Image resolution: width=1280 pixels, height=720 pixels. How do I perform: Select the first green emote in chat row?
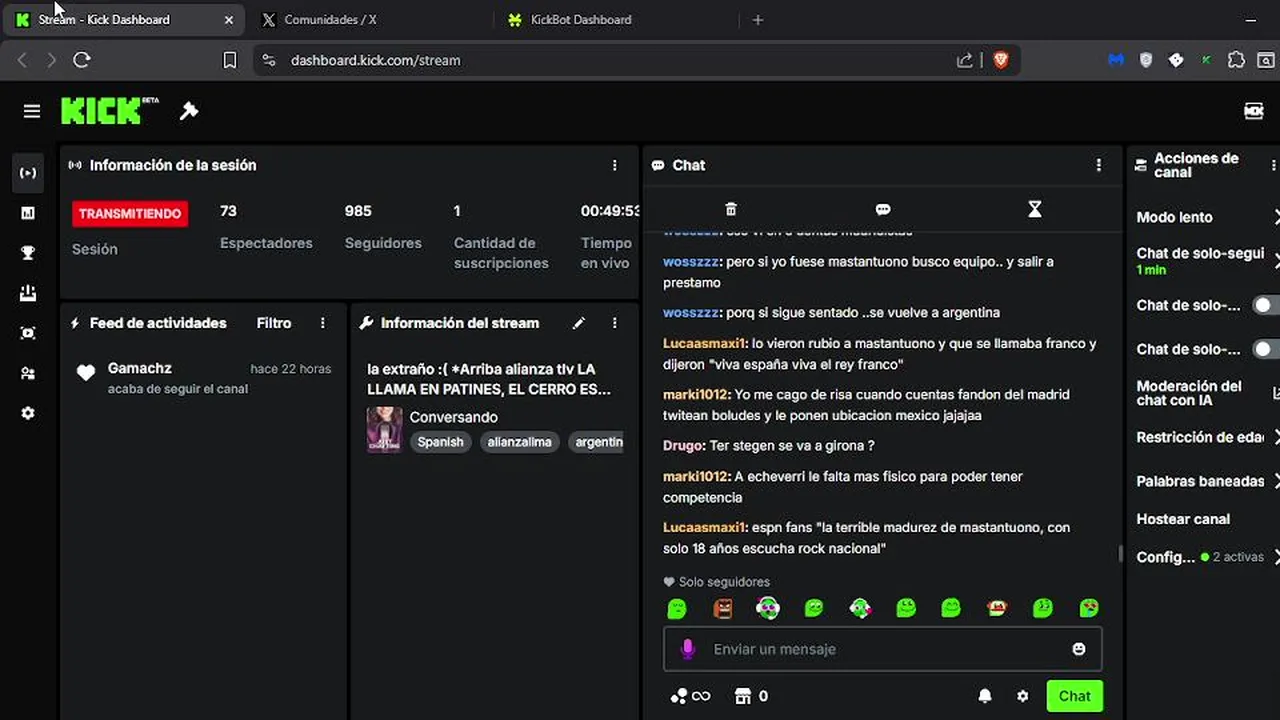click(677, 608)
